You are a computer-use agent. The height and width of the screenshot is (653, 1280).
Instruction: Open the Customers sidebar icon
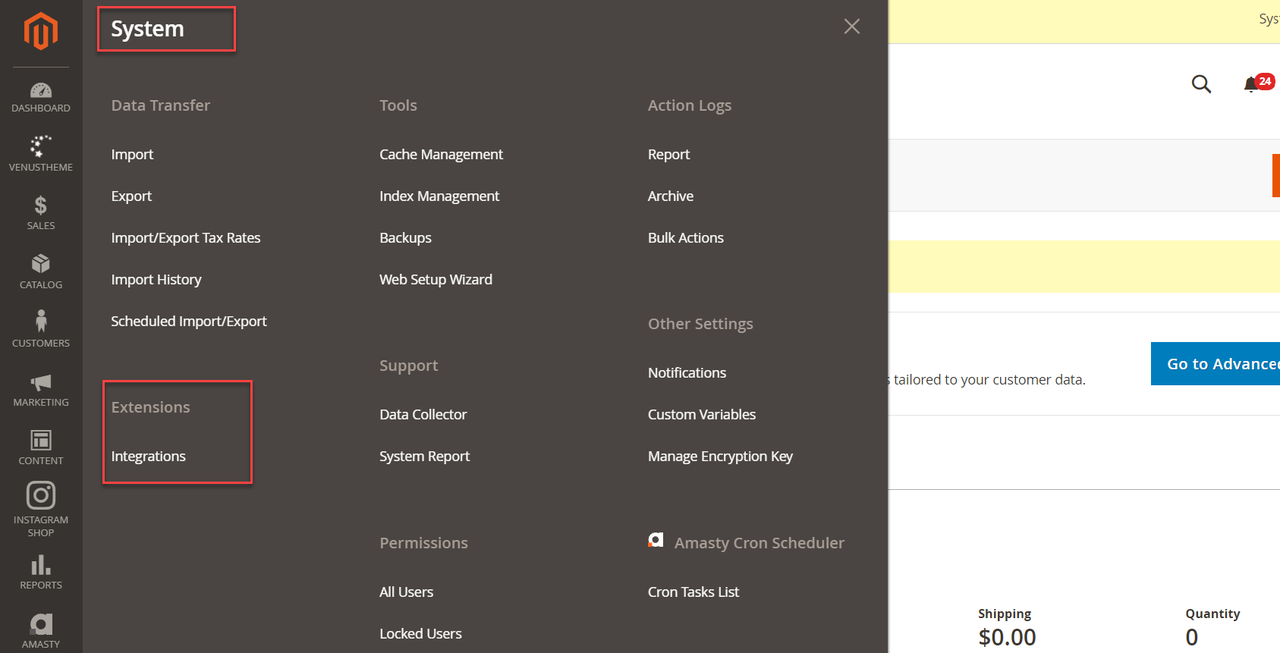point(41,329)
